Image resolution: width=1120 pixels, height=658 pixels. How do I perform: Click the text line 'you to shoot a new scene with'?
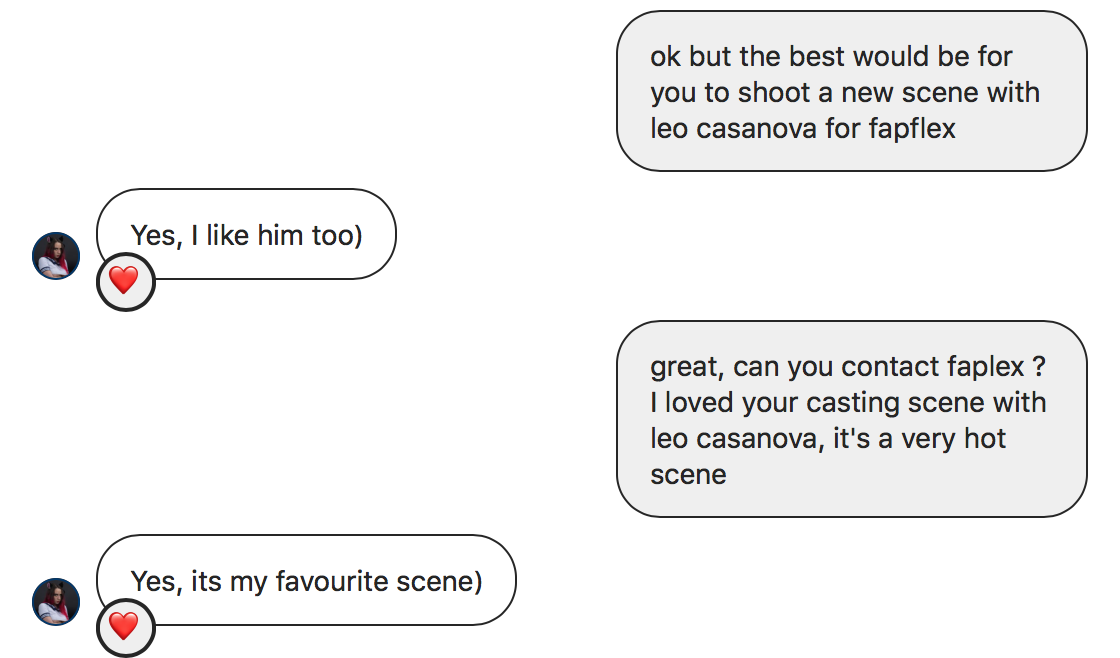845,93
